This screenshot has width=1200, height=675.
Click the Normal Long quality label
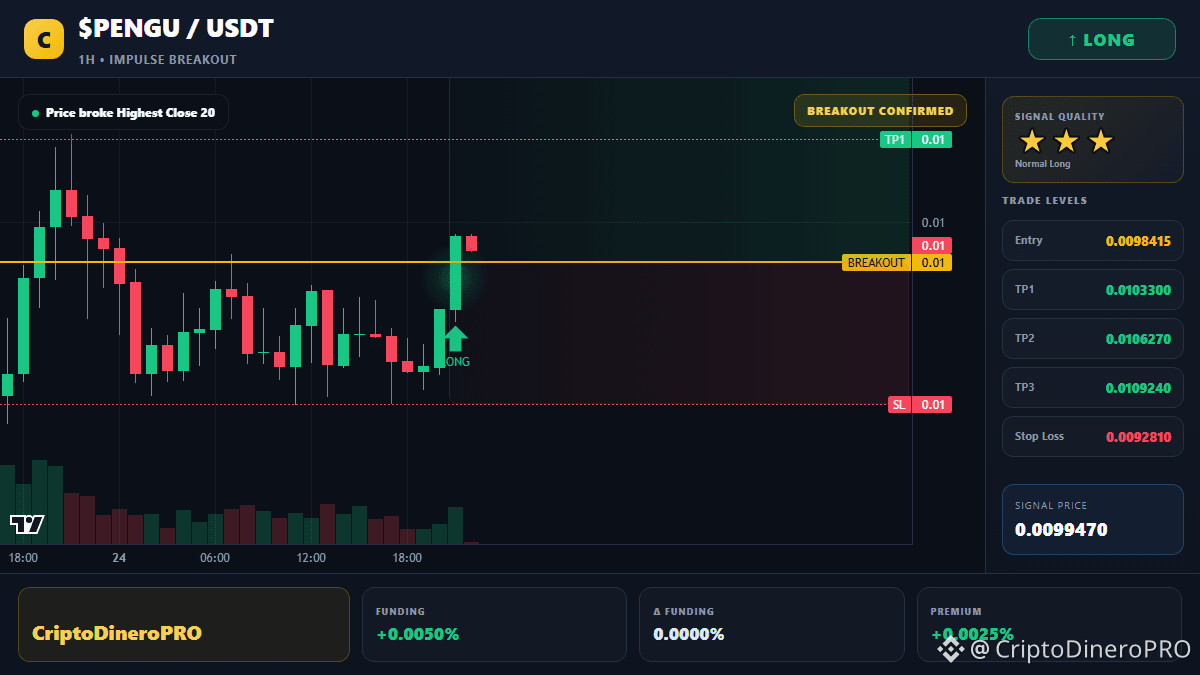(1042, 164)
